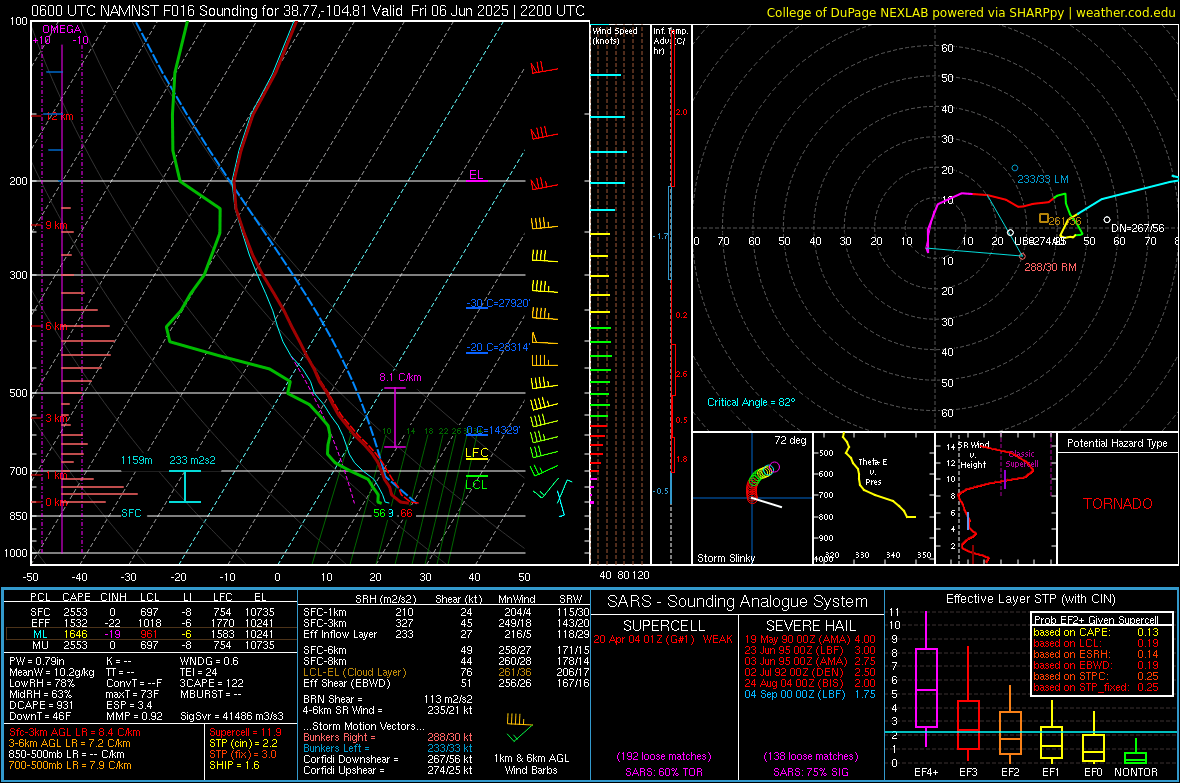Click the sounding title header text
The height and width of the screenshot is (783, 1180).
(308, 11)
